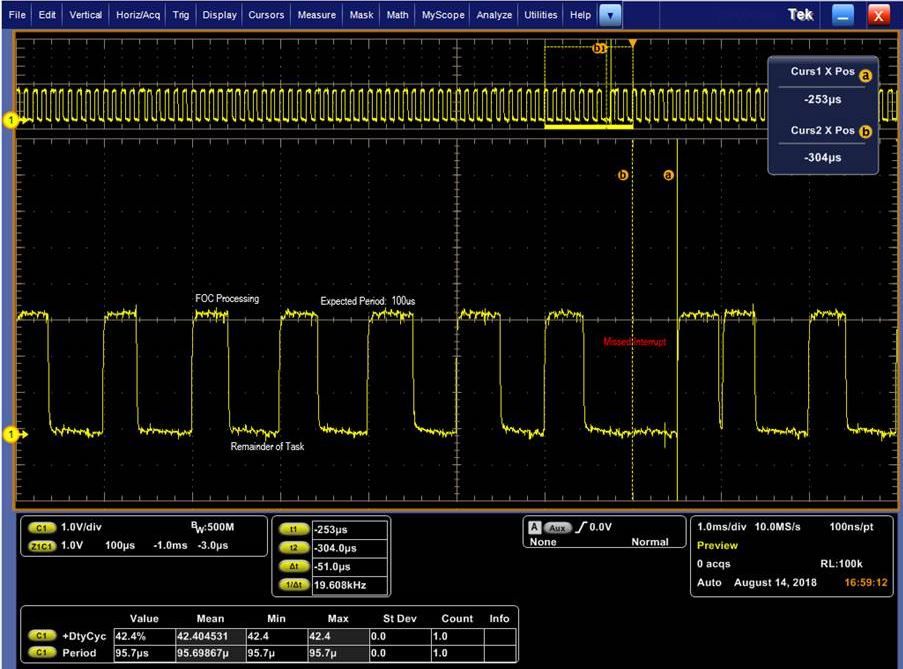This screenshot has height=669, width=903.
Task: Select zoomed channel 1 ground reference marker
Action: click(x=12, y=434)
